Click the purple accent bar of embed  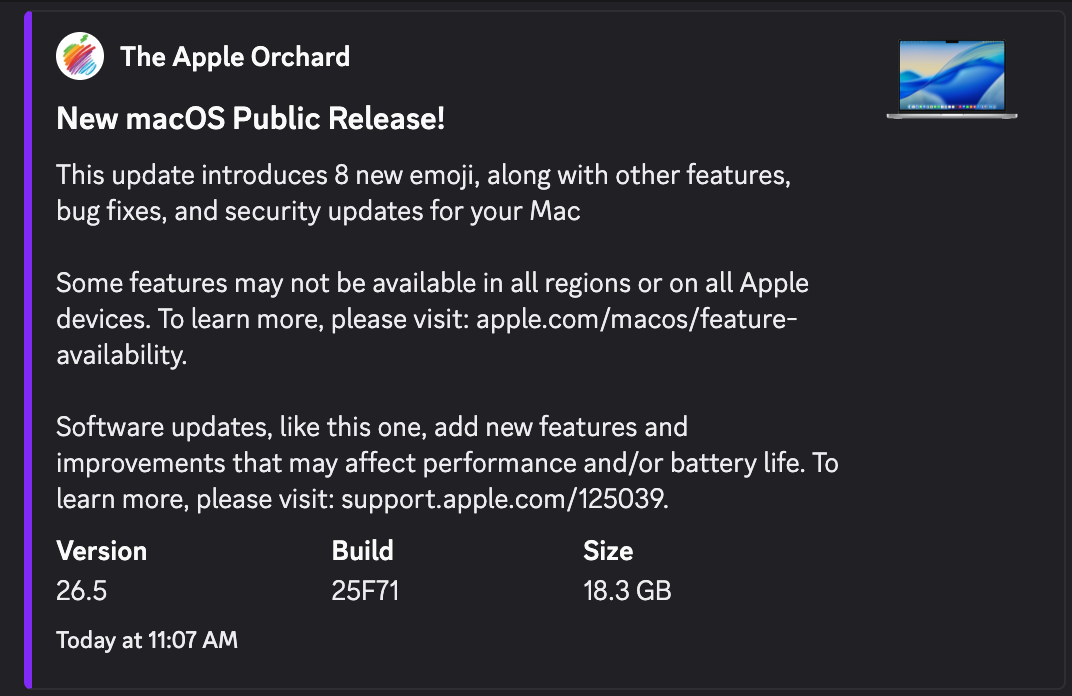click(x=28, y=349)
